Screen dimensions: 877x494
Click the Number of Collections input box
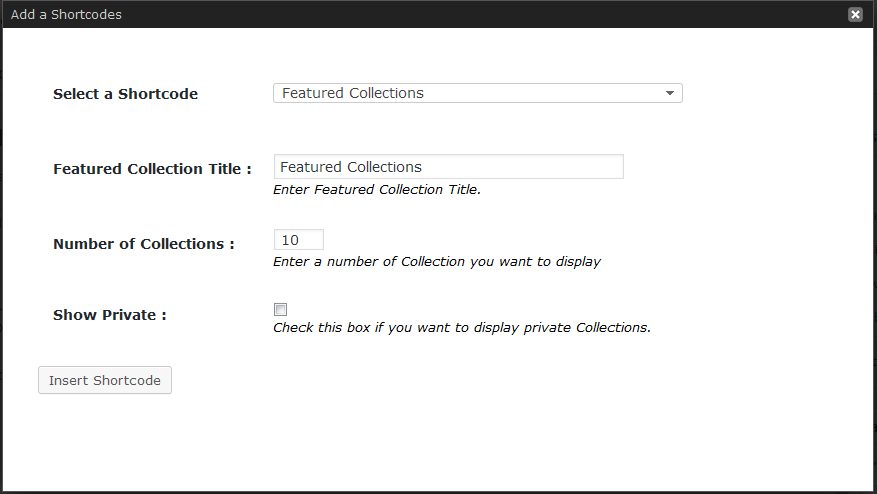298,240
